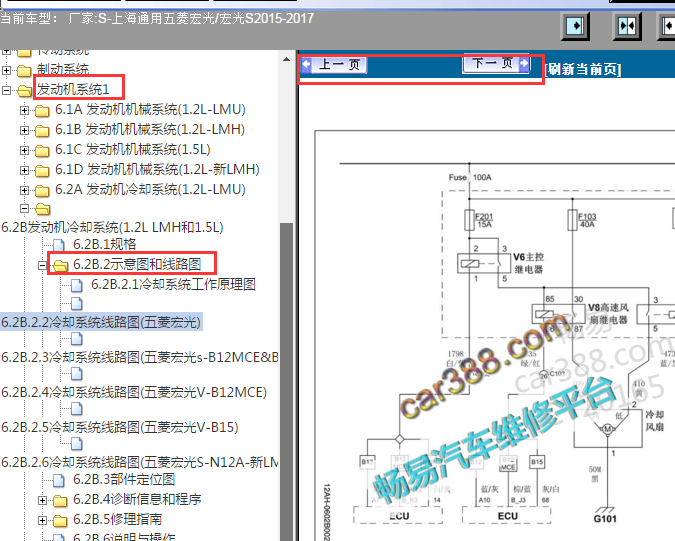This screenshot has height=541, width=675.
Task: Click open folder icon above 6.2B发动机冷却系统
Action: coord(43,209)
